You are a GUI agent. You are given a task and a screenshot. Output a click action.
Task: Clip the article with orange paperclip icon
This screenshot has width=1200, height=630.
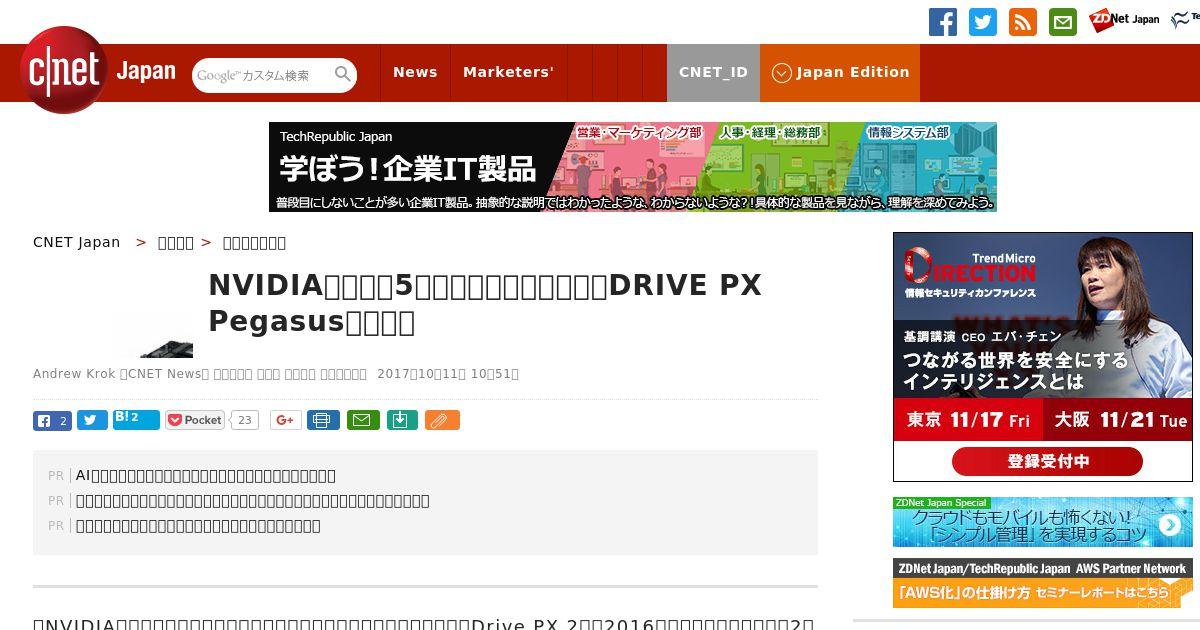tap(442, 420)
